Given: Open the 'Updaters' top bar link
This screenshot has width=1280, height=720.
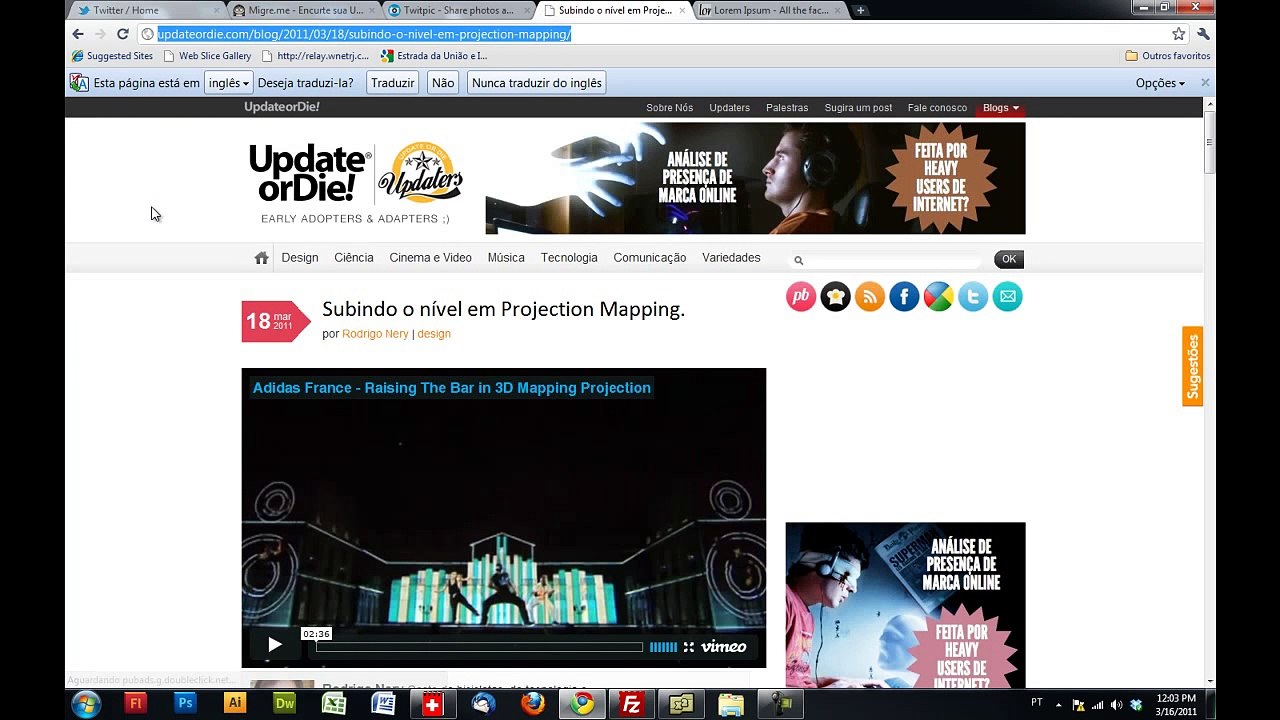Looking at the screenshot, I should click(x=729, y=108).
